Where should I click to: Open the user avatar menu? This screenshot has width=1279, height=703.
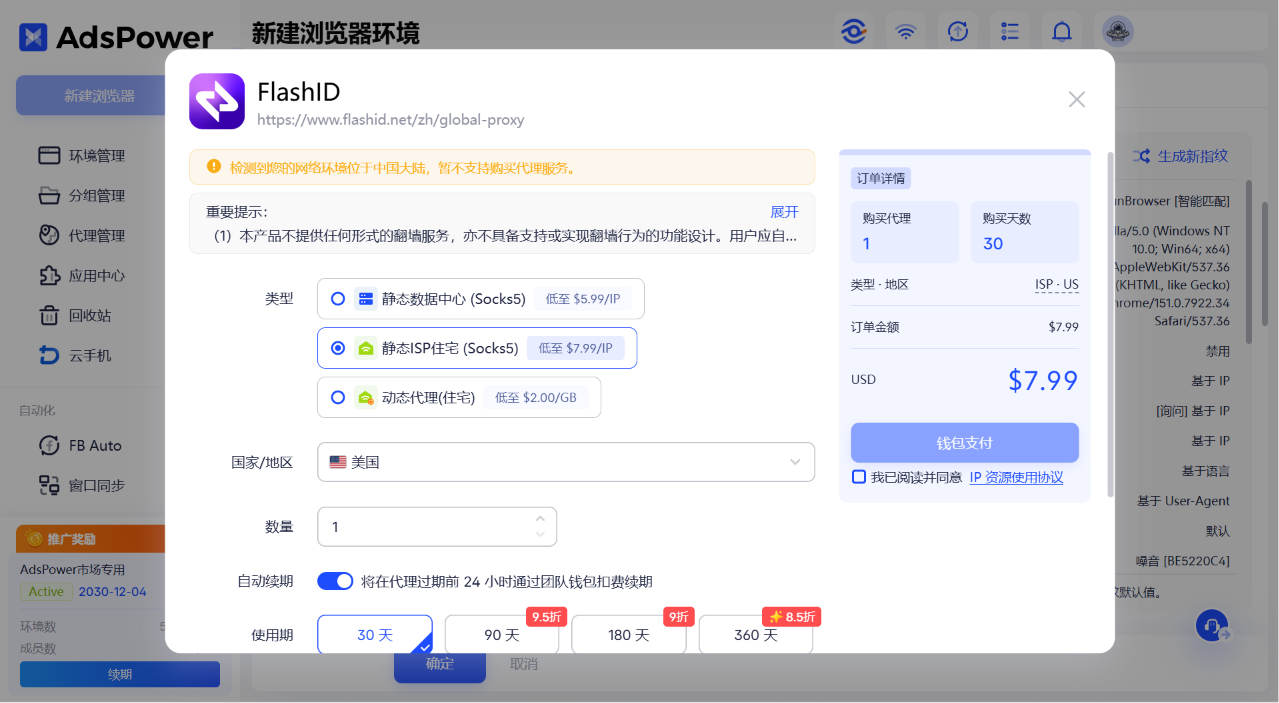[x=1118, y=31]
